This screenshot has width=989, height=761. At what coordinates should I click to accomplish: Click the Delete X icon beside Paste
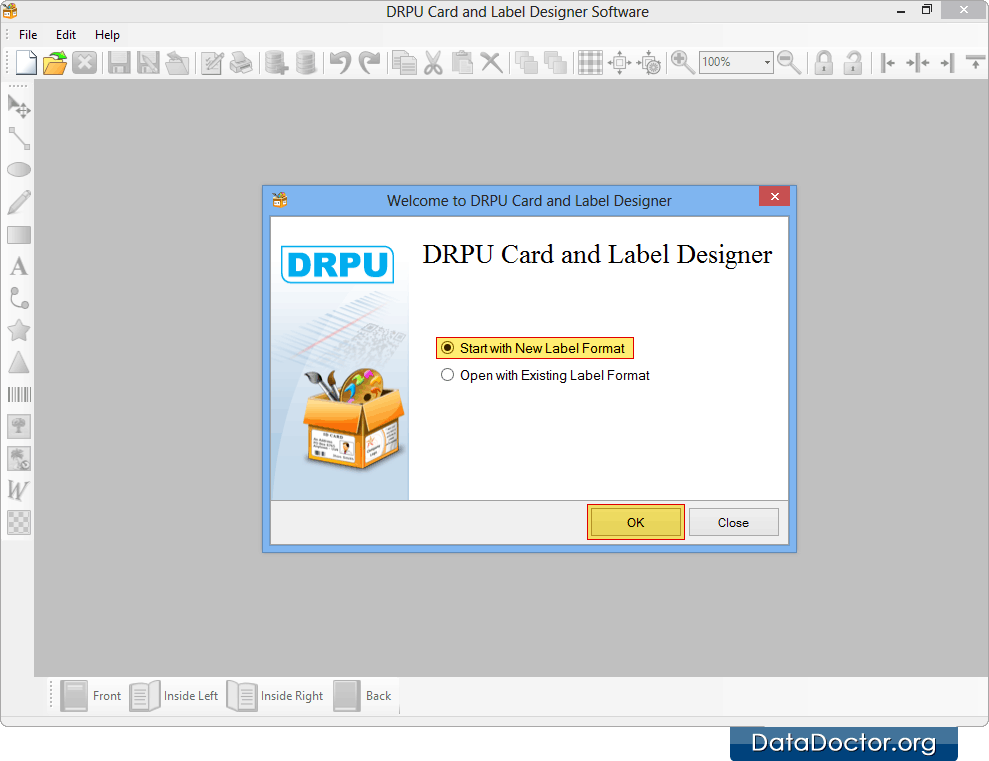pos(491,62)
